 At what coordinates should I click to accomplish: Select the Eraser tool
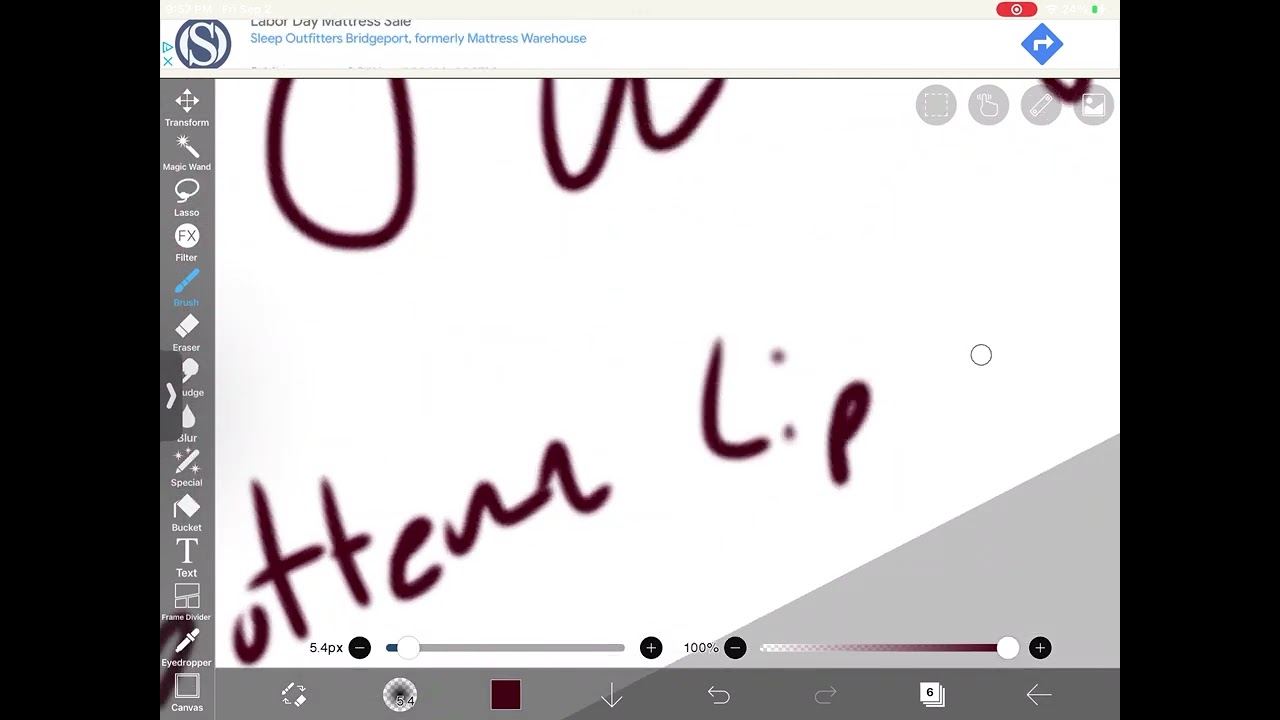[x=187, y=333]
